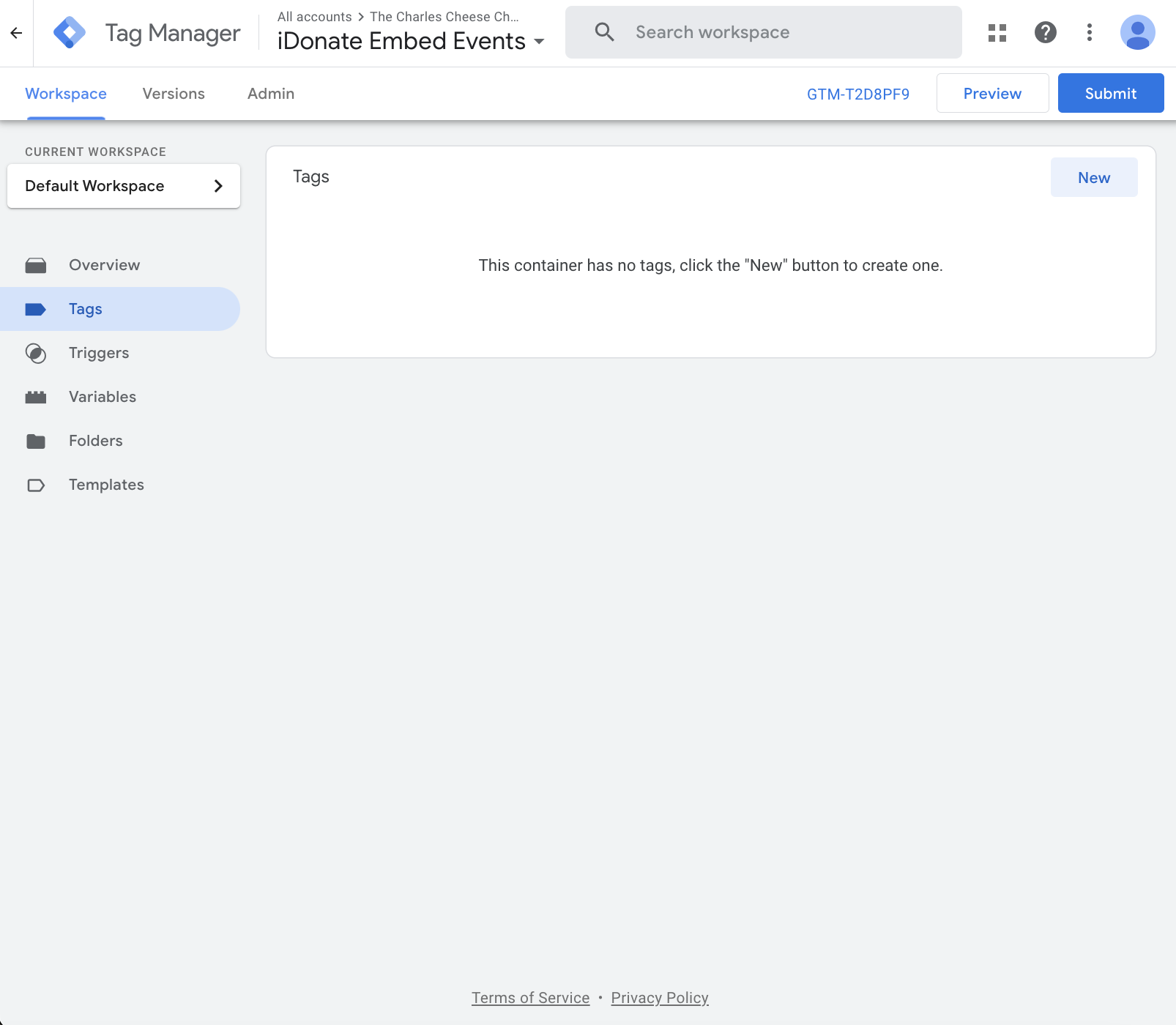Click the blue Submit button
The width and height of the screenshot is (1176, 1025).
click(x=1111, y=93)
